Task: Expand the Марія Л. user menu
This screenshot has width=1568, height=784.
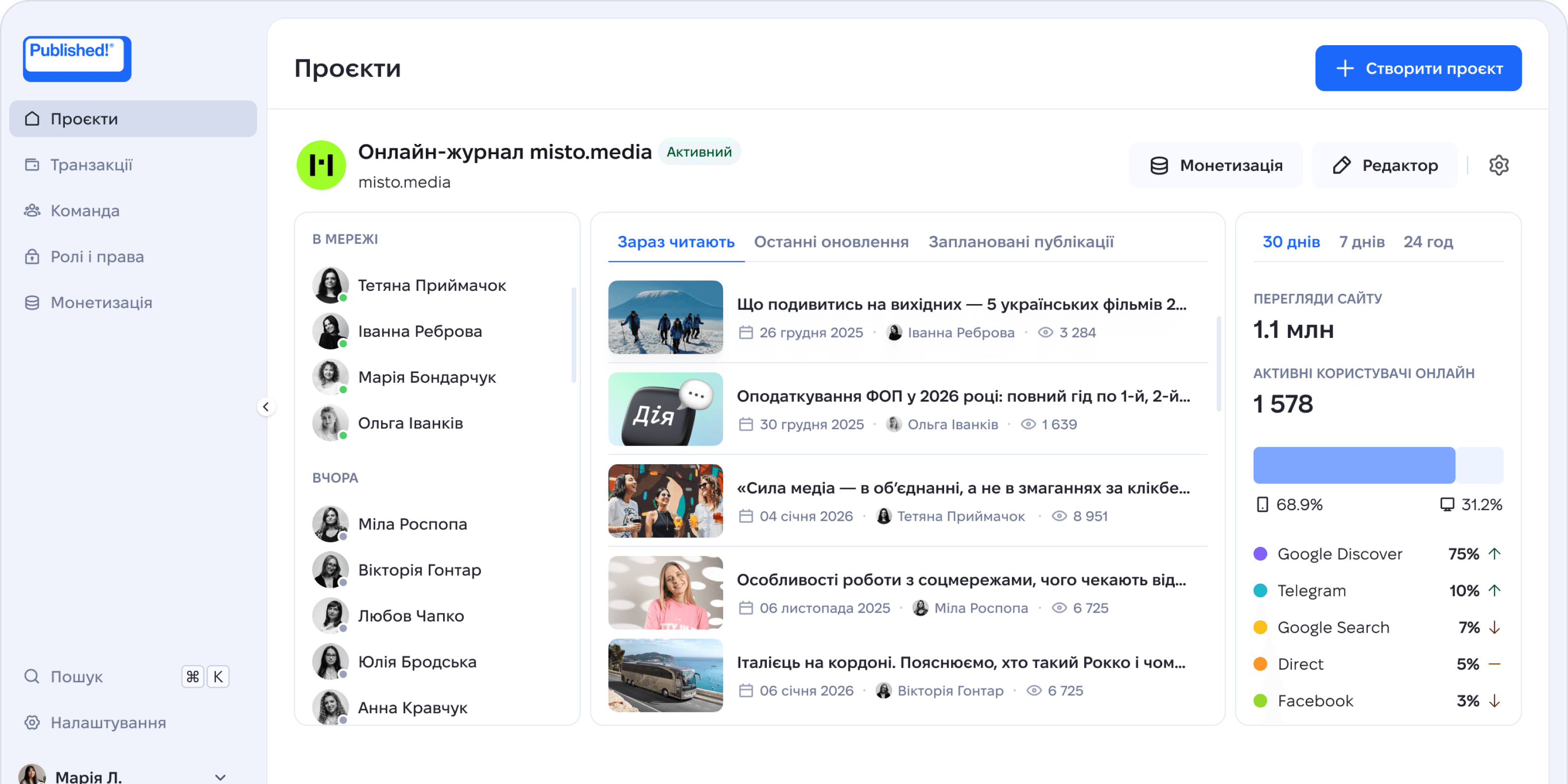Action: pos(221,777)
